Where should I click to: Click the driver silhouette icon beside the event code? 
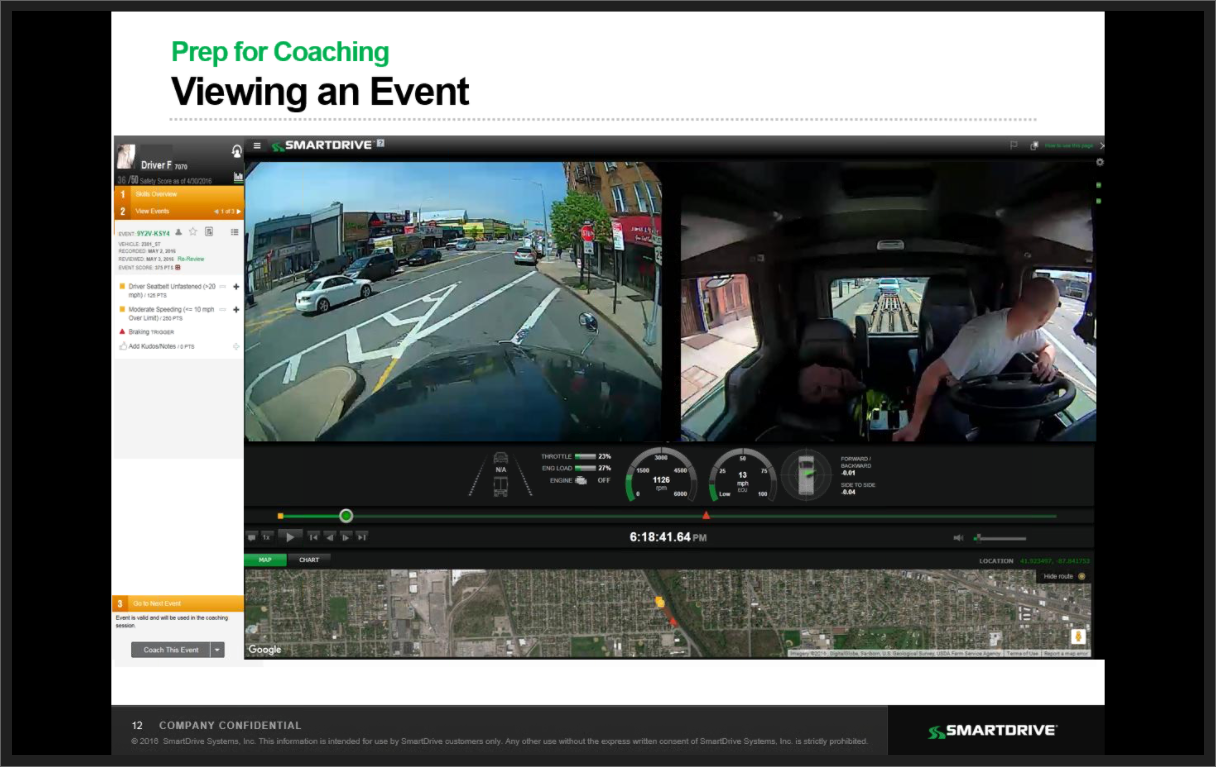(x=178, y=232)
